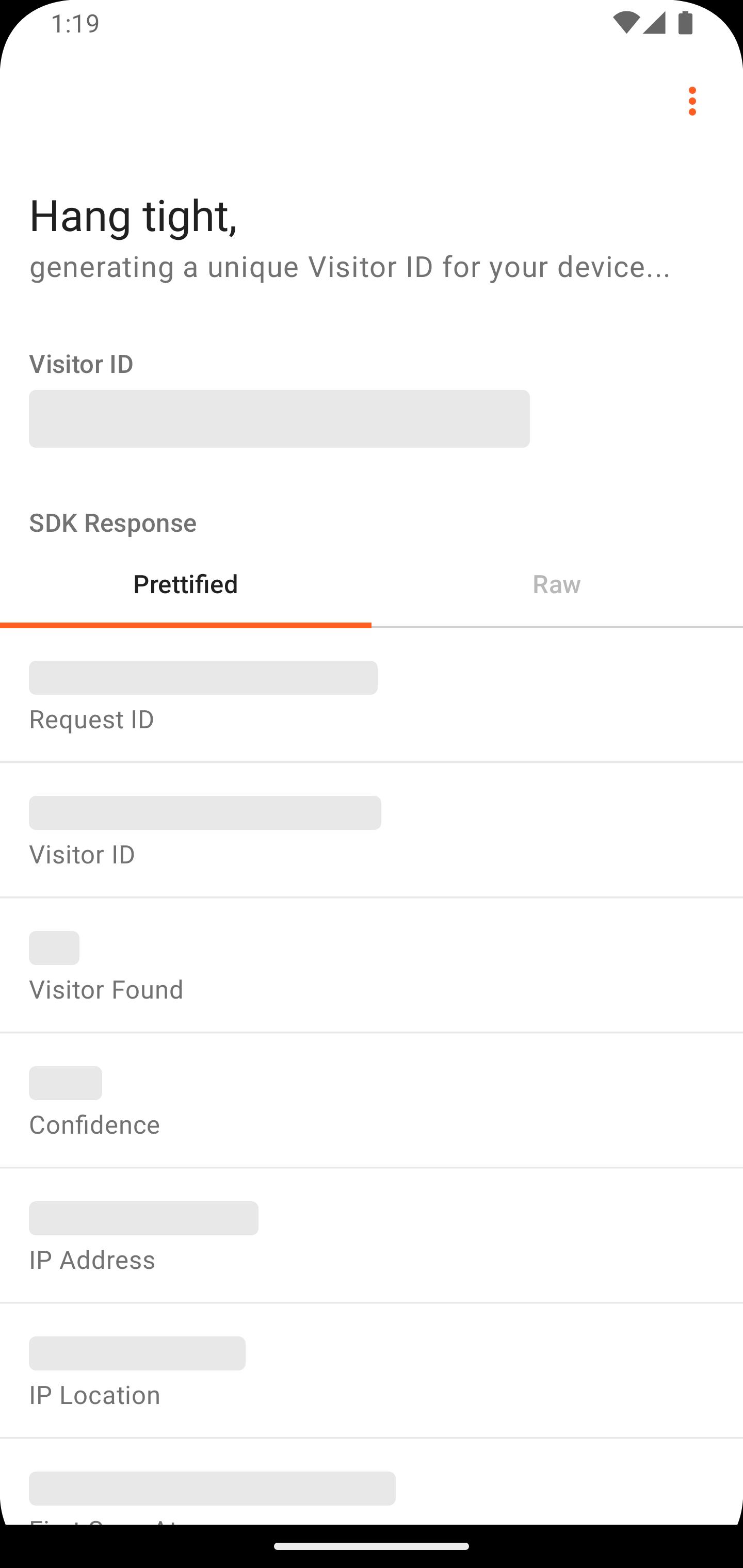Select the Prettified tab
The image size is (743, 1568).
click(186, 584)
